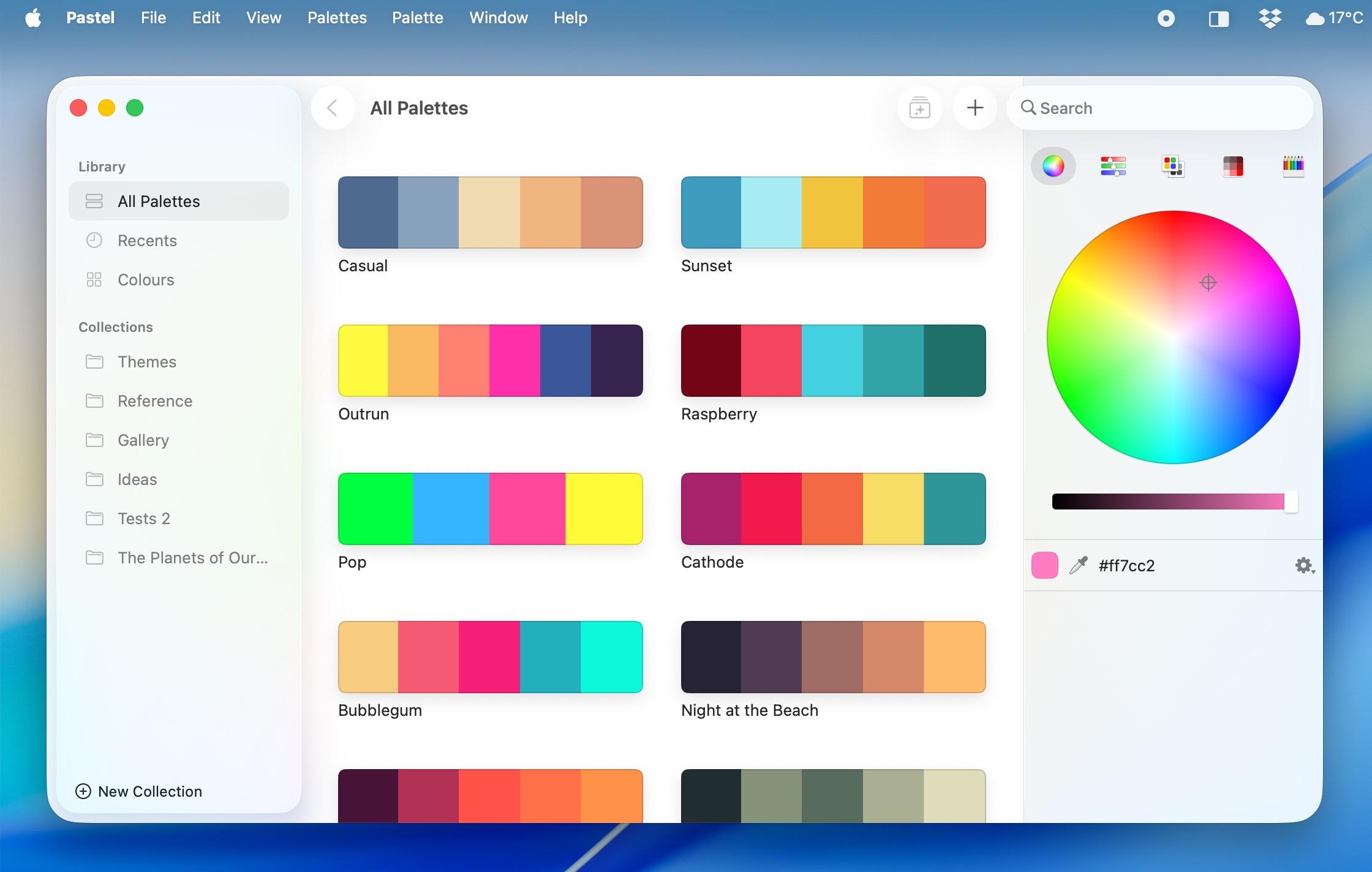Select the colour wheel picker tab
Screen dimensions: 1372x872
point(1053,166)
